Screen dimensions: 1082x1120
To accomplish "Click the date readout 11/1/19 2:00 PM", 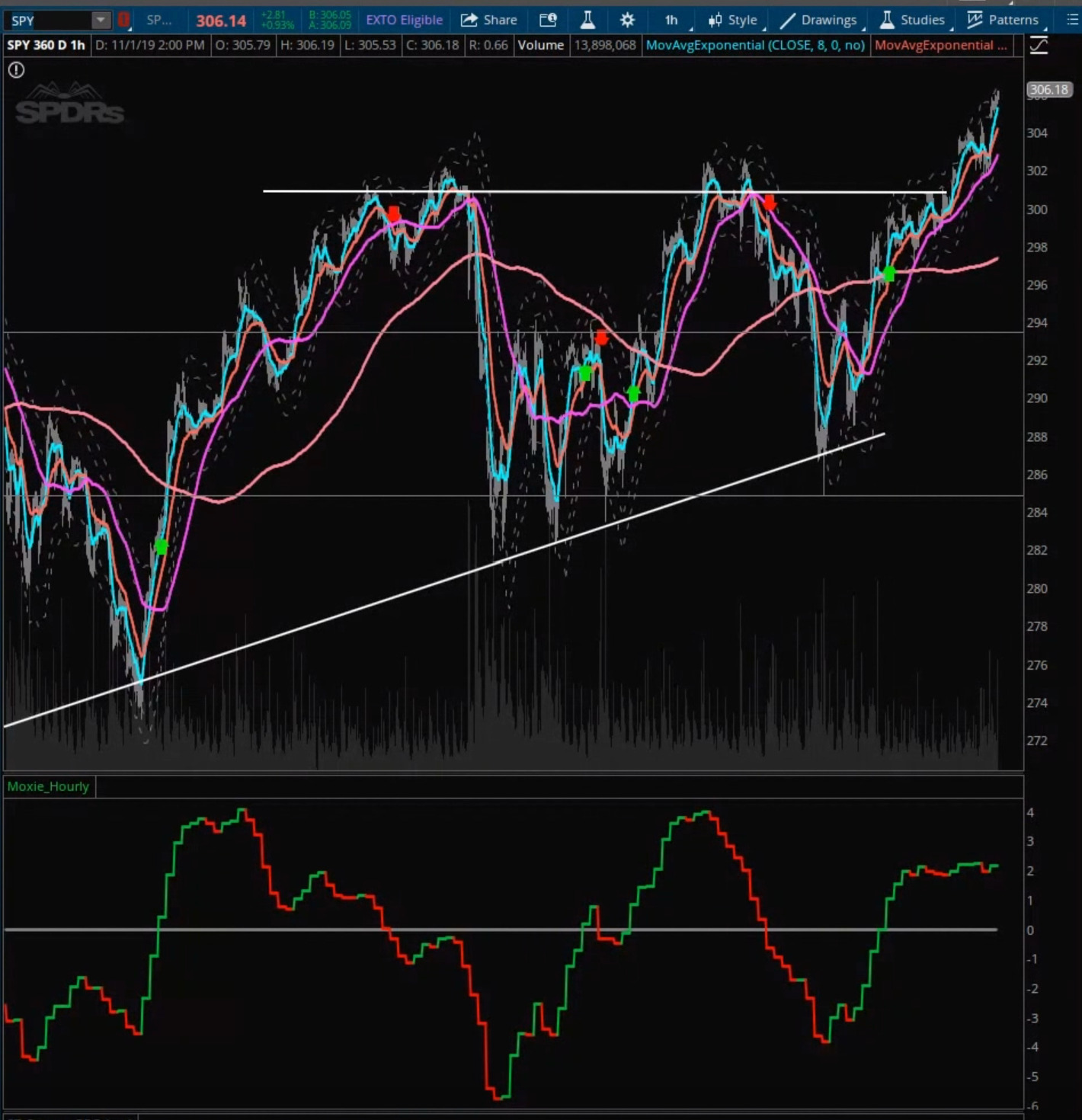I will pos(150,46).
